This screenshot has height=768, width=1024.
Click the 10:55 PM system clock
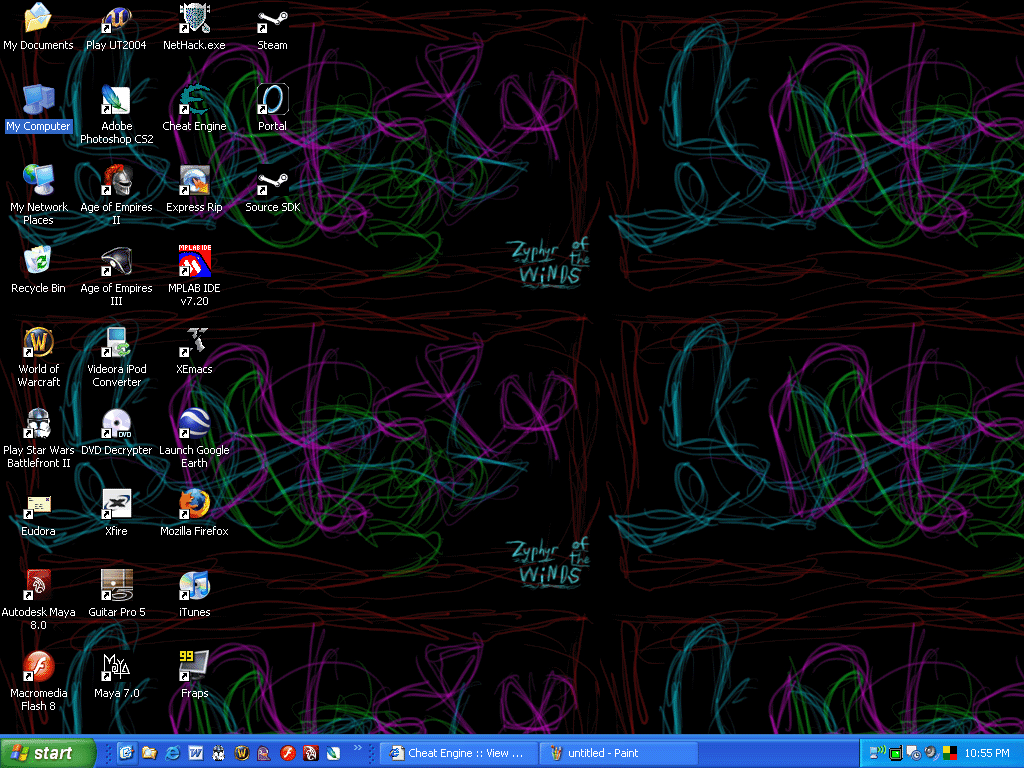pyautogui.click(x=987, y=753)
